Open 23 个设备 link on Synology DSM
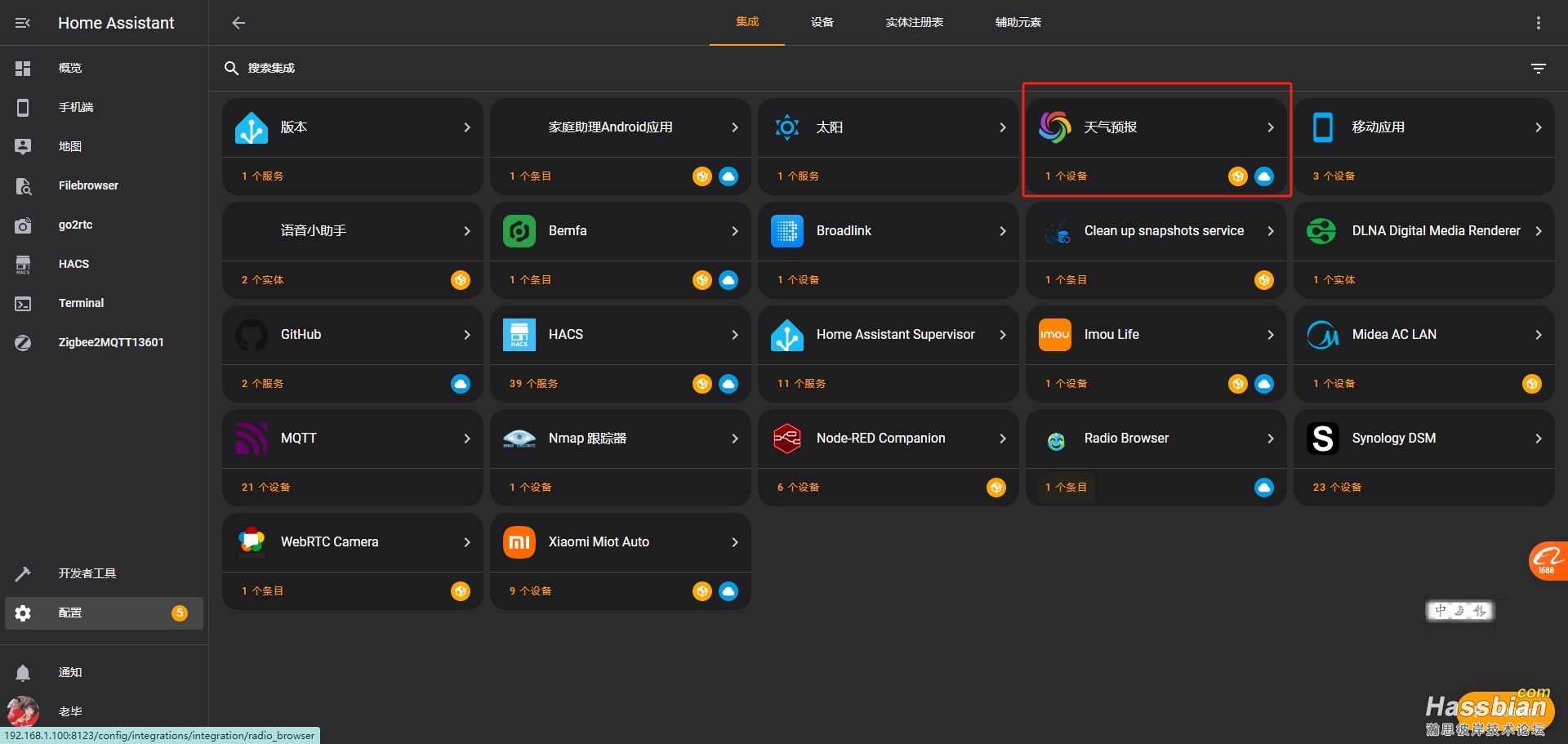The width and height of the screenshot is (1568, 744). (x=1337, y=488)
